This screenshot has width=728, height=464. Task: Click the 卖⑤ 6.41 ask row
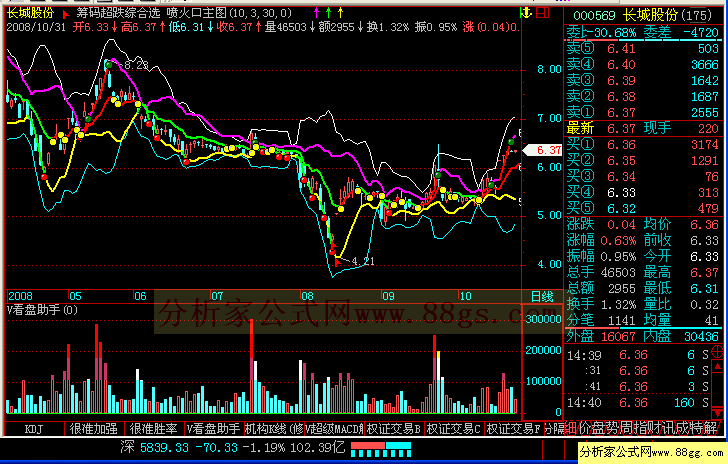[x=643, y=48]
